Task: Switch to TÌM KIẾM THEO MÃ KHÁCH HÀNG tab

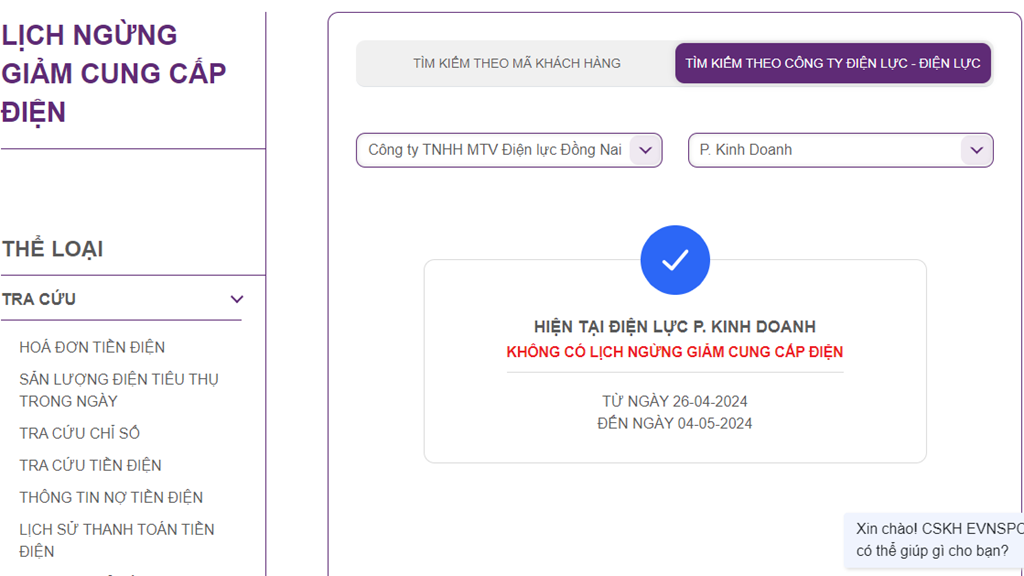Action: (516, 63)
